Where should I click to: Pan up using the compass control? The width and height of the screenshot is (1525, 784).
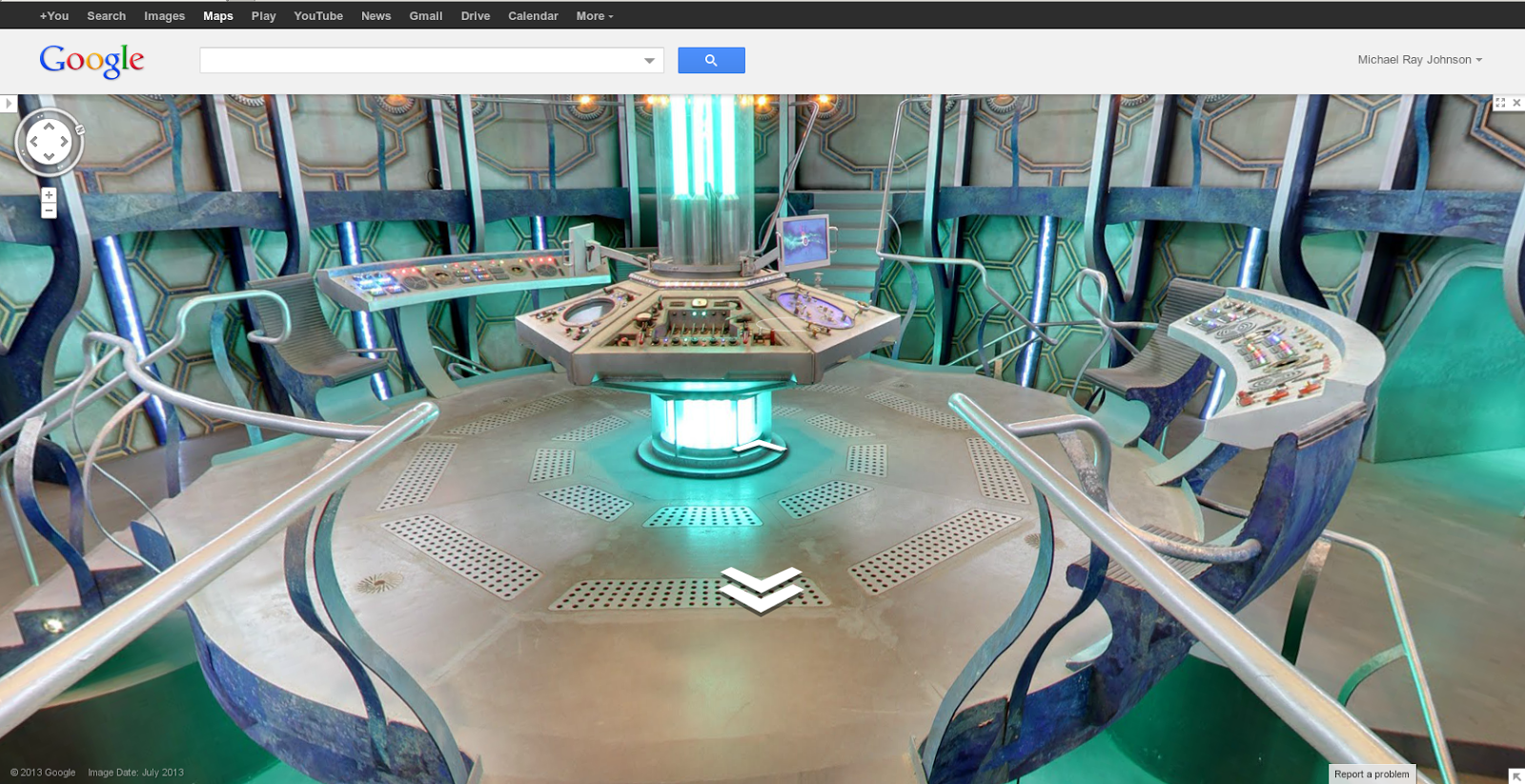coord(49,126)
